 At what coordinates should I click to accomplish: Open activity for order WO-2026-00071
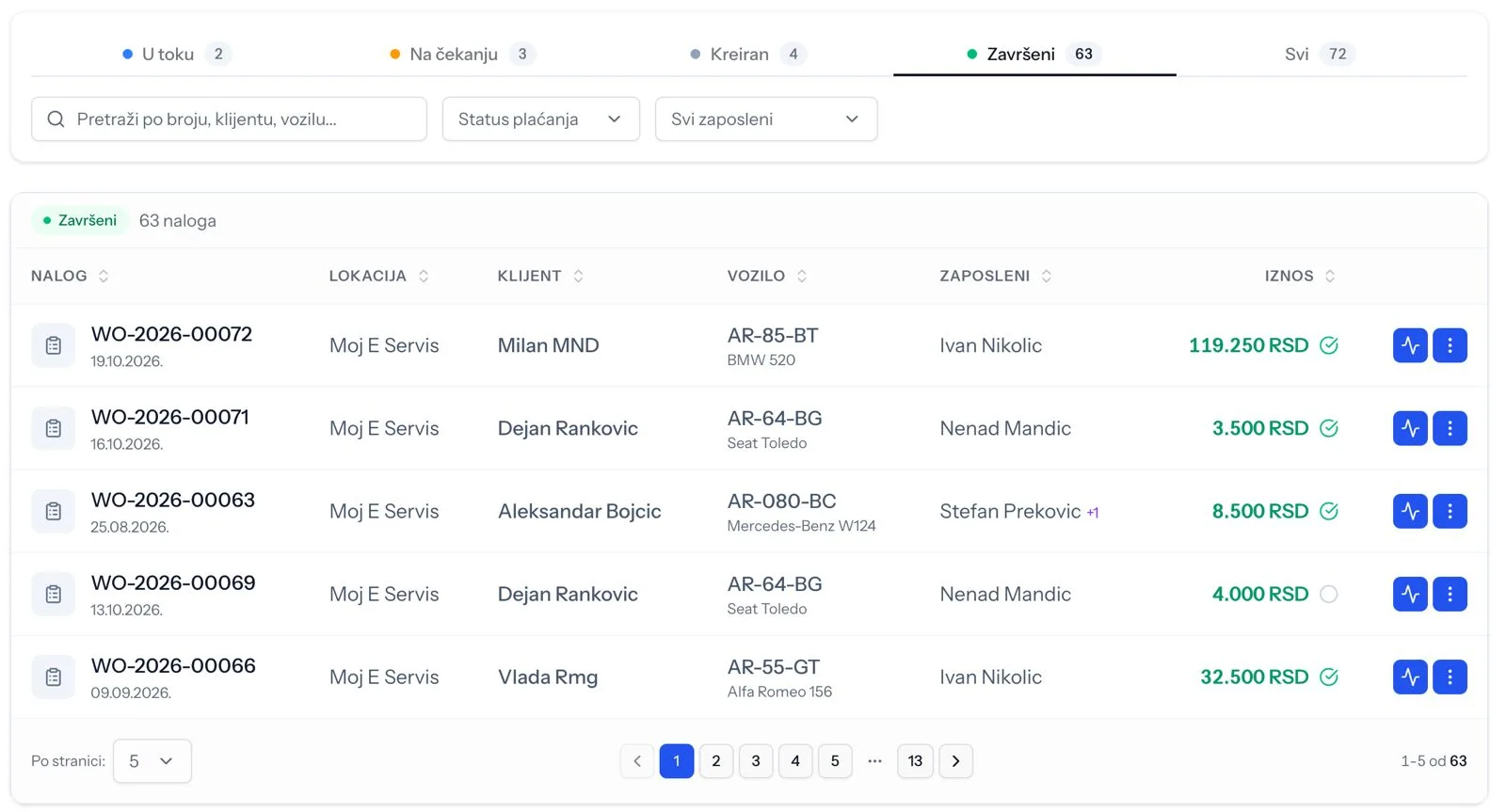(1410, 428)
